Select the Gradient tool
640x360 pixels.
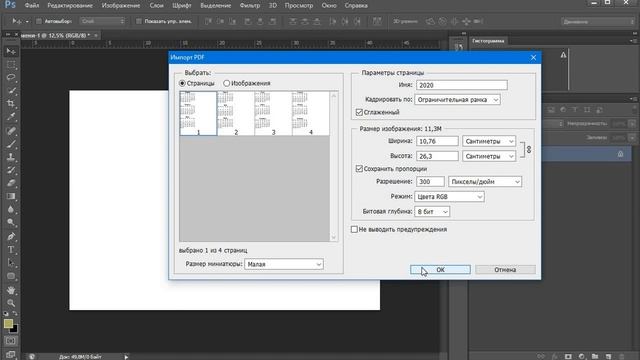[x=11, y=196]
